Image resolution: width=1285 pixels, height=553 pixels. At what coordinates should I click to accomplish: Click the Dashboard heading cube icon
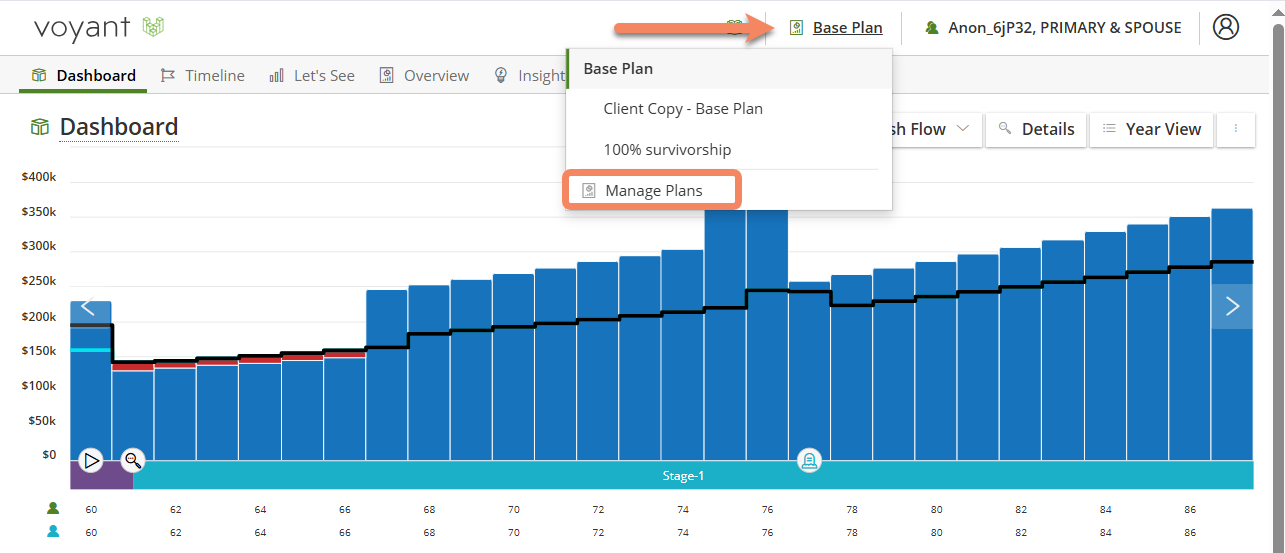click(40, 127)
